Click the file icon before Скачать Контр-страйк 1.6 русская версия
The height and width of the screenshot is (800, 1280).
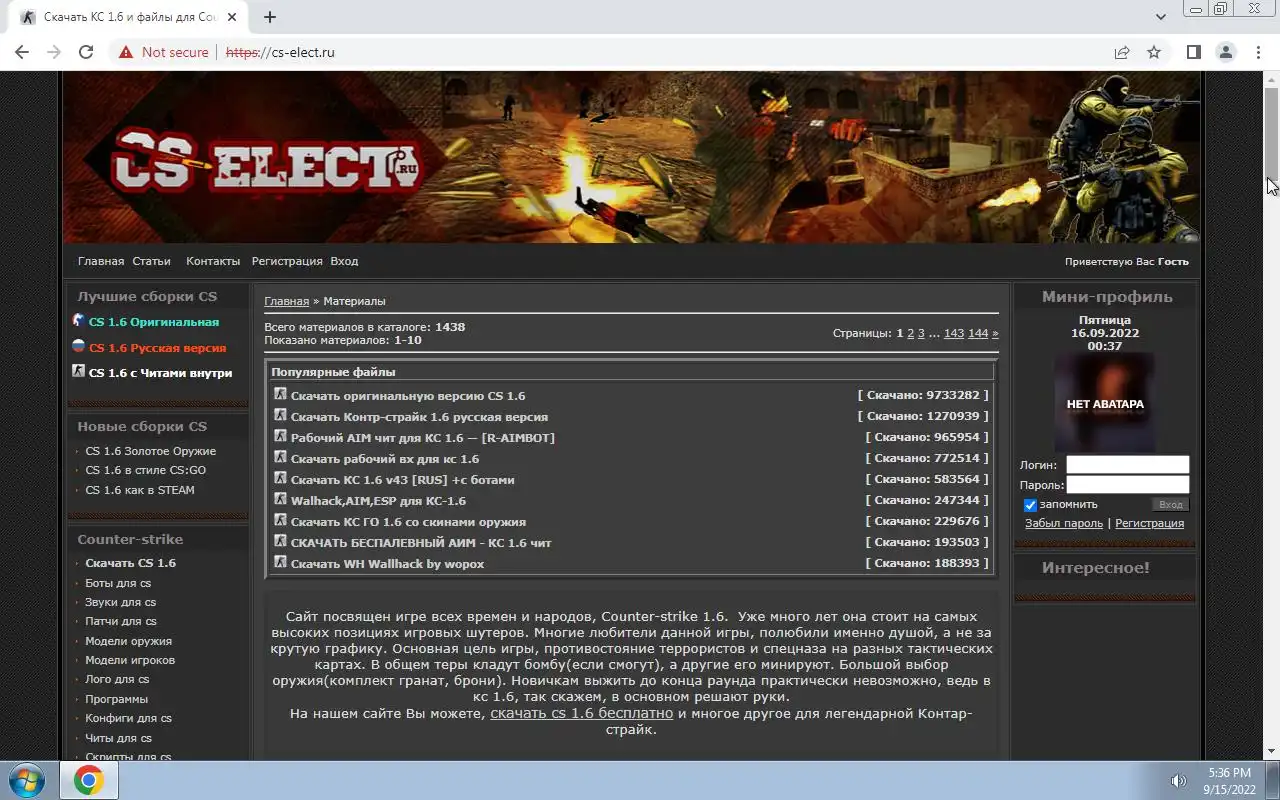tap(281, 415)
